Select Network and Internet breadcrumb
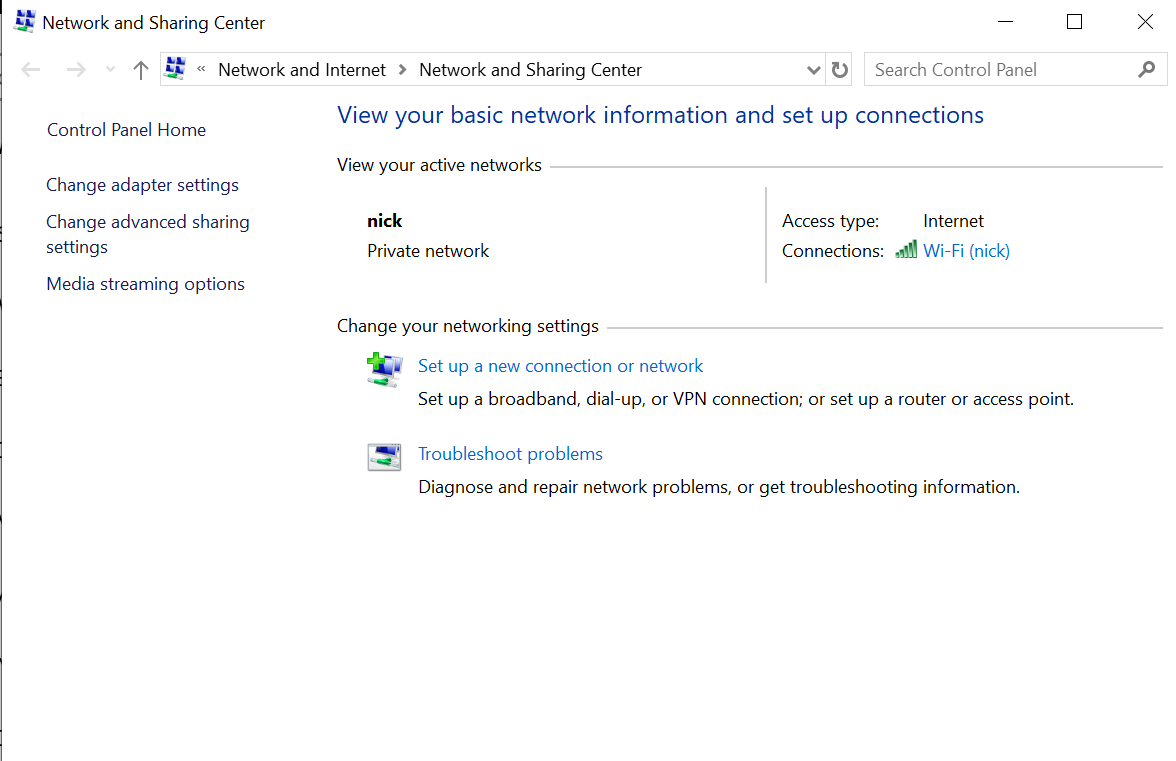1176x761 pixels. coord(302,70)
